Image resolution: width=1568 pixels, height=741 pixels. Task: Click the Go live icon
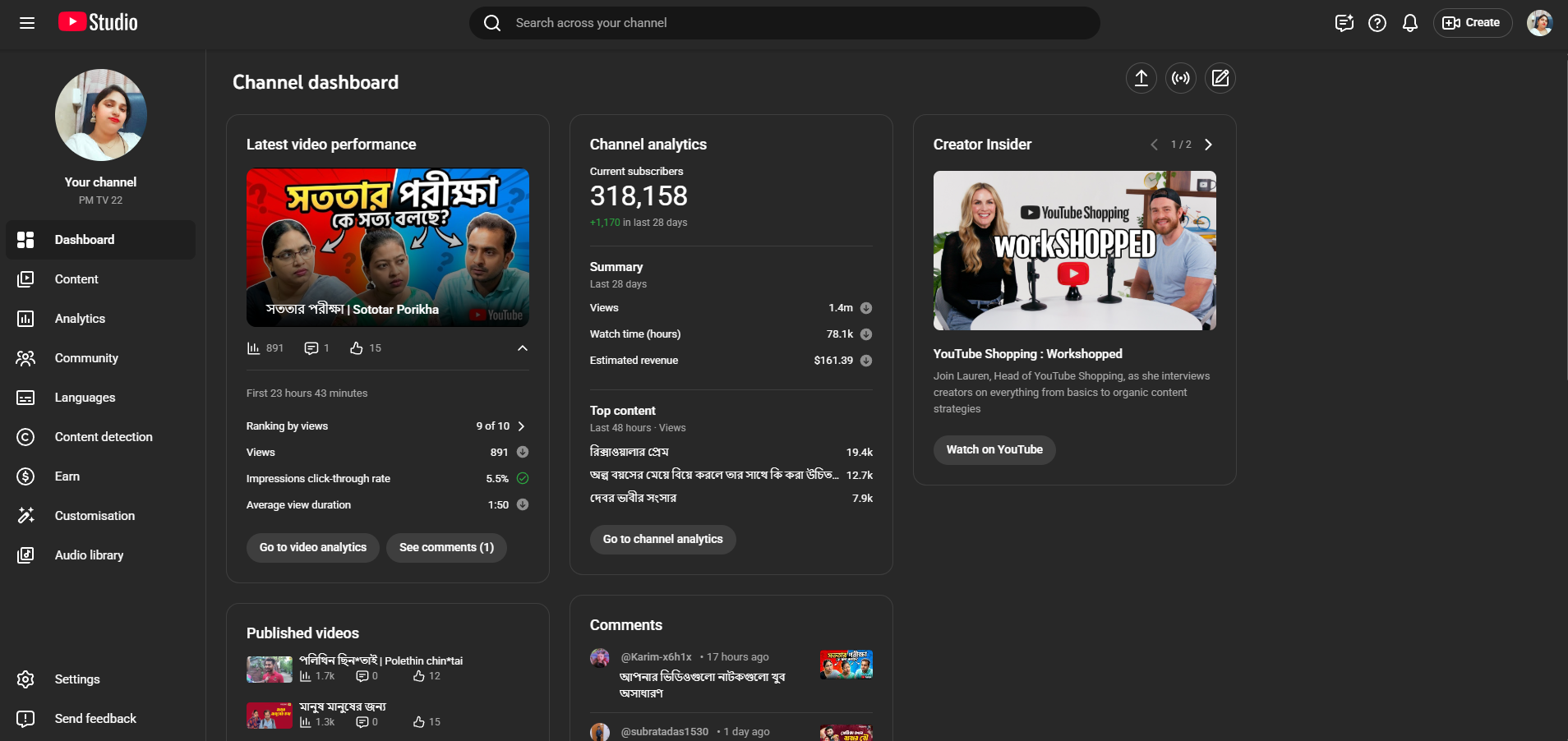1181,78
